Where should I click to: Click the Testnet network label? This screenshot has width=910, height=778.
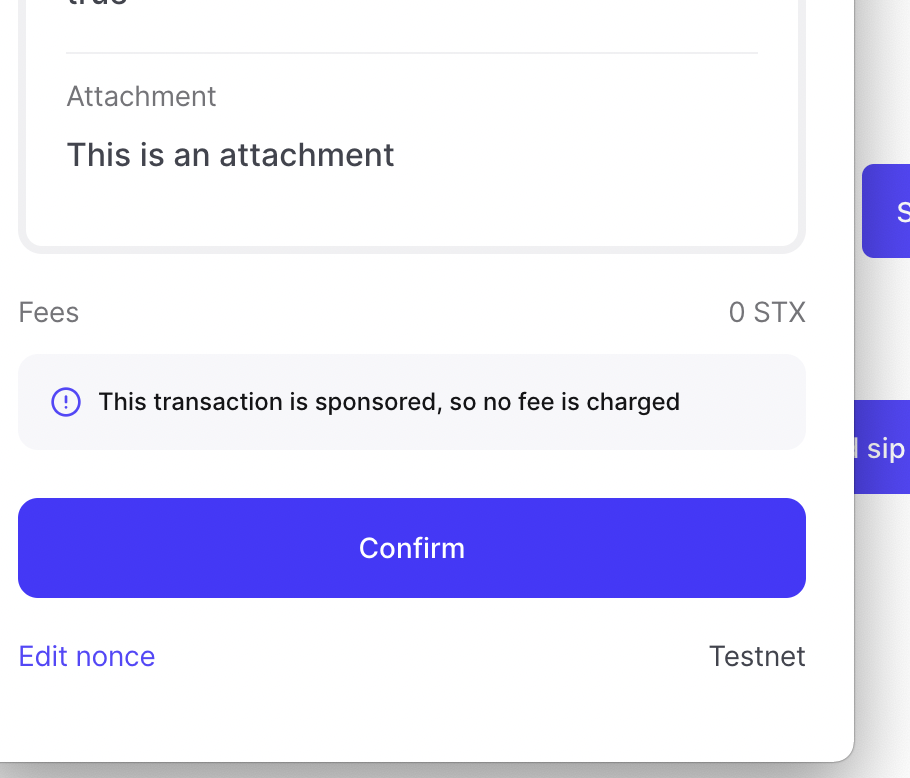757,656
